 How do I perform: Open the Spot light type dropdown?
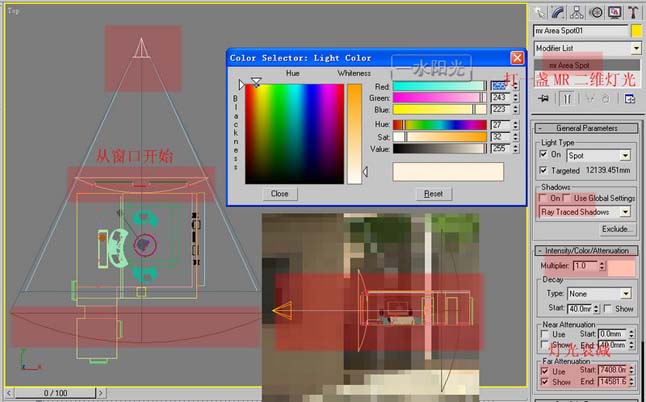[x=599, y=156]
